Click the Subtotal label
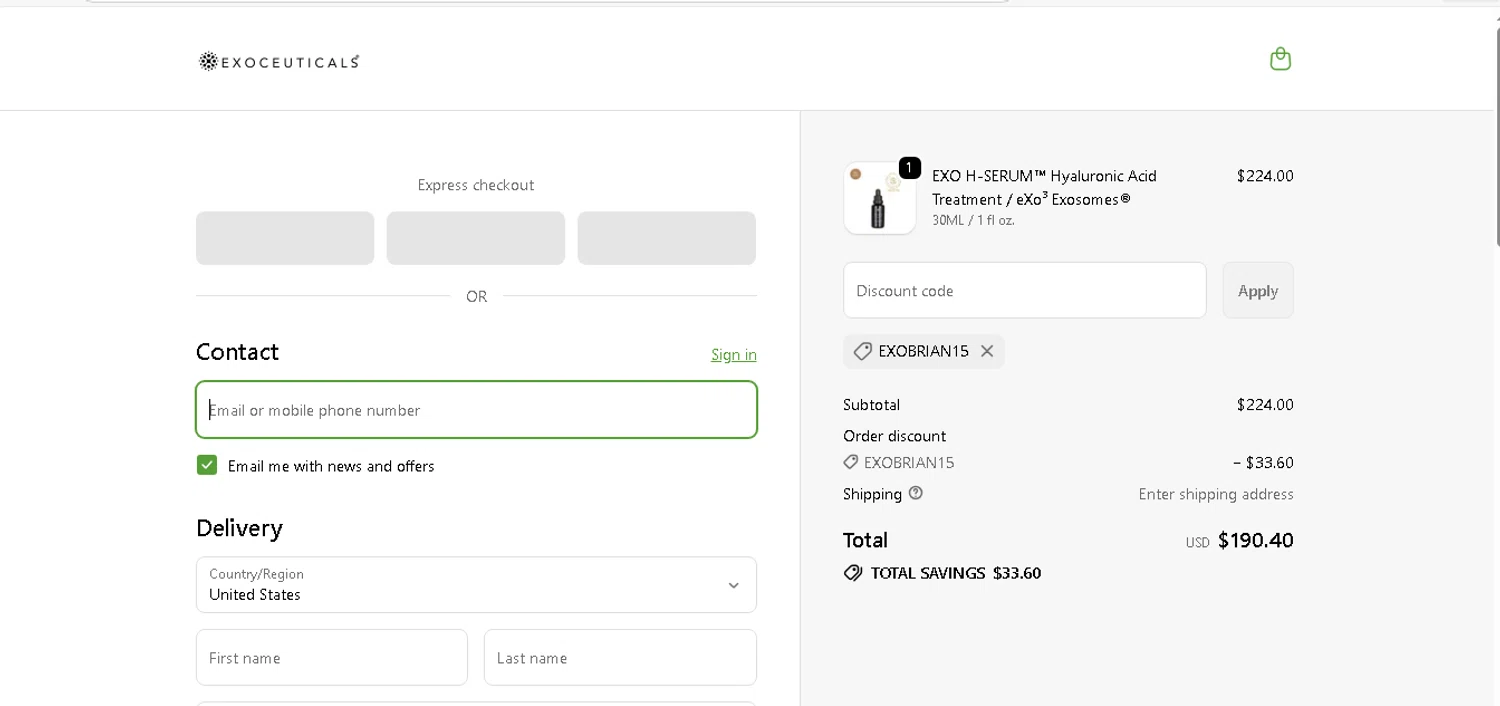This screenshot has width=1500, height=706. coord(872,404)
